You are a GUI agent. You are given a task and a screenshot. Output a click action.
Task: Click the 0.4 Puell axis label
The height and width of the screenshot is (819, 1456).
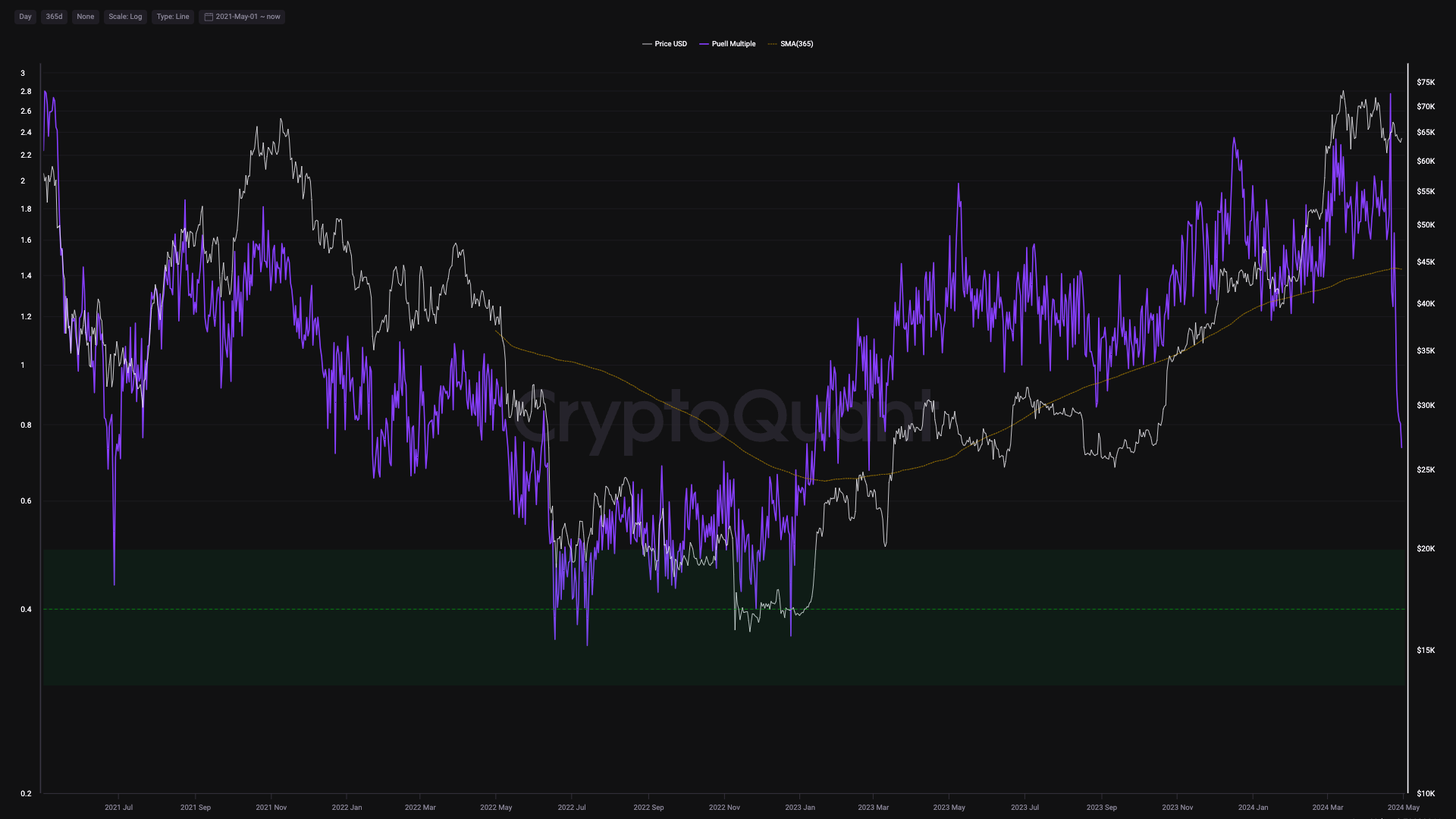[27, 610]
